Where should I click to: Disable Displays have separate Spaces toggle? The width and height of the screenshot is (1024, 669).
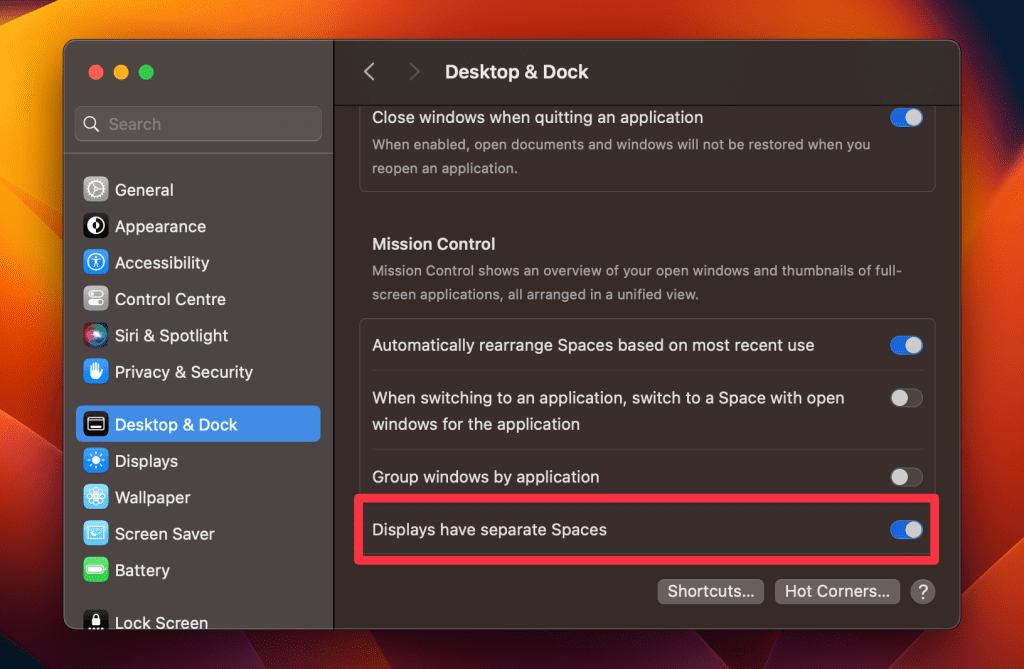(906, 530)
